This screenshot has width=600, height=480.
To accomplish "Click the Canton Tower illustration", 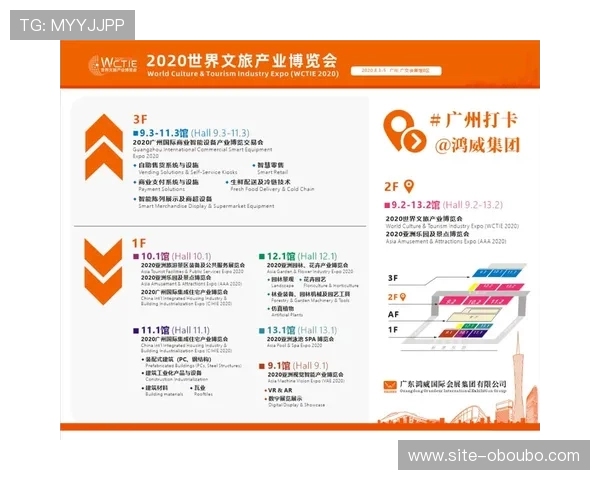I will point(518,378).
